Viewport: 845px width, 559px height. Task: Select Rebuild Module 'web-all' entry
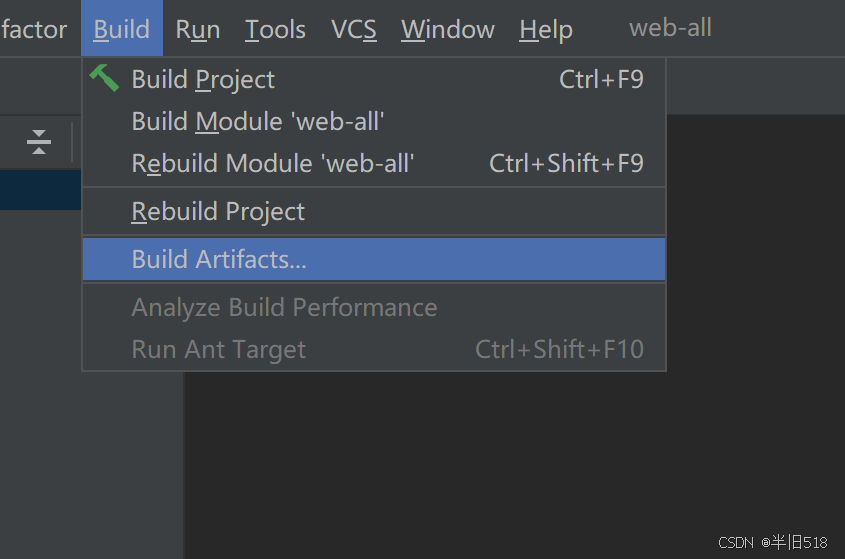coord(374,163)
